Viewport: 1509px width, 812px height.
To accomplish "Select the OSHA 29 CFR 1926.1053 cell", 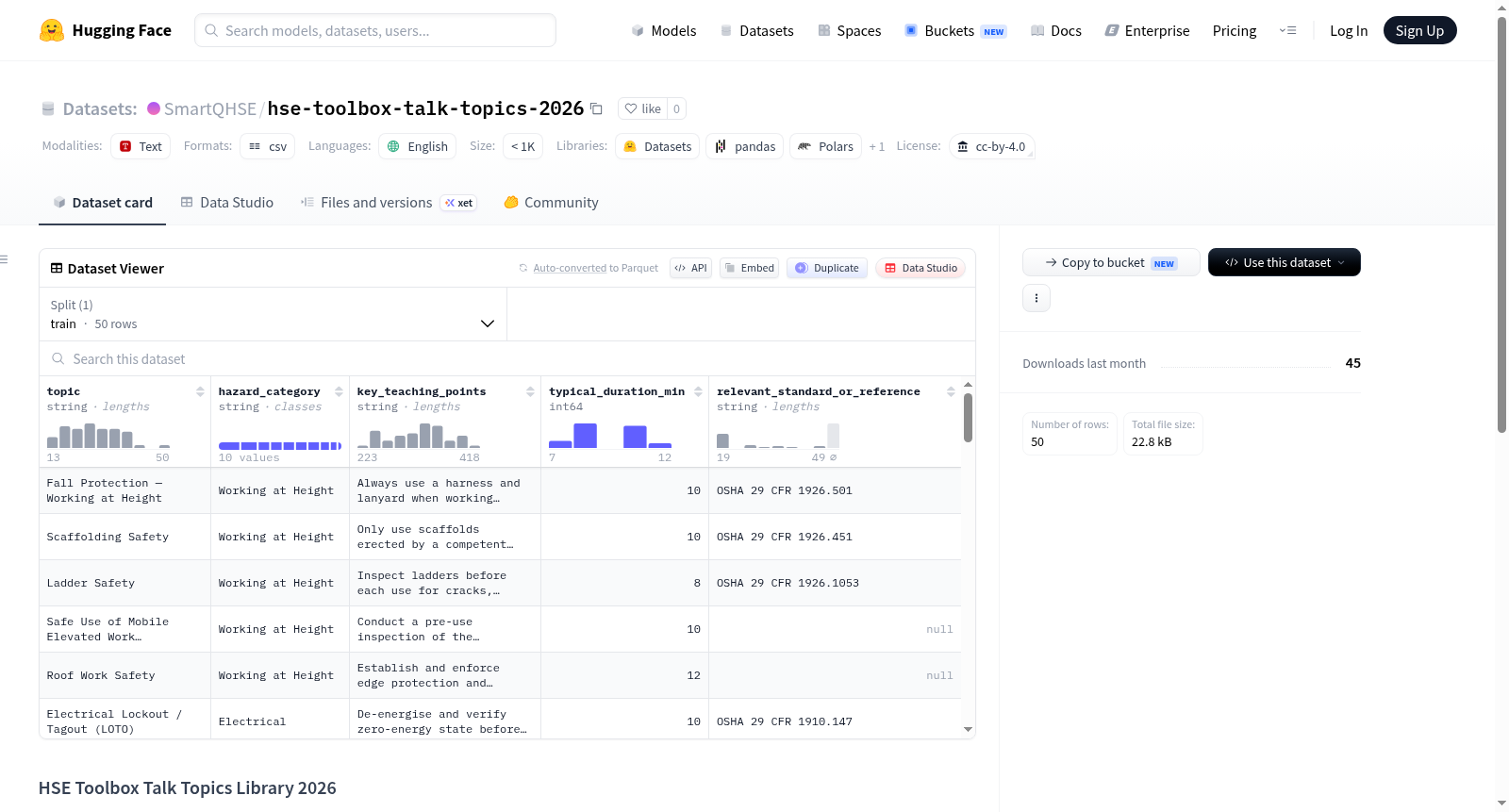I will point(835,583).
